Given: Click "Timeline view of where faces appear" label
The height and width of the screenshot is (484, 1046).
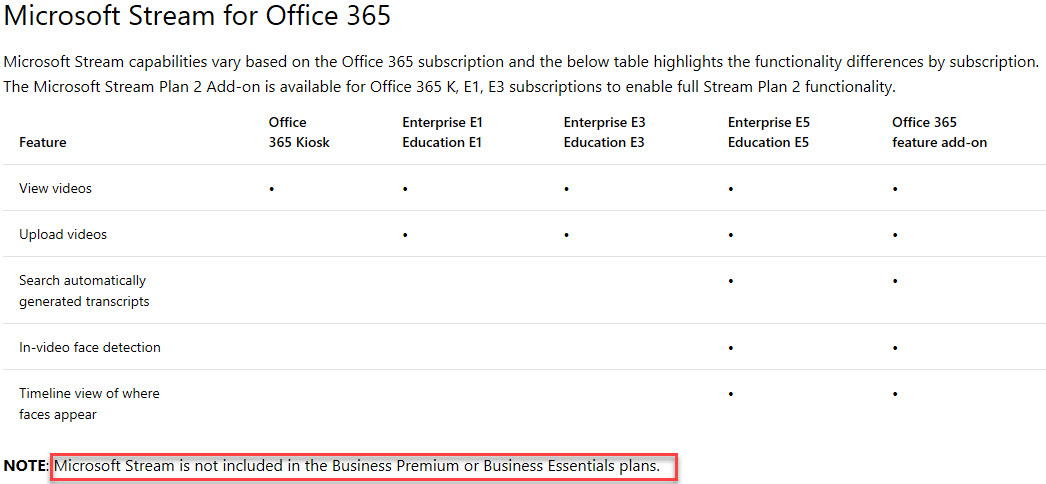Looking at the screenshot, I should click(x=89, y=403).
